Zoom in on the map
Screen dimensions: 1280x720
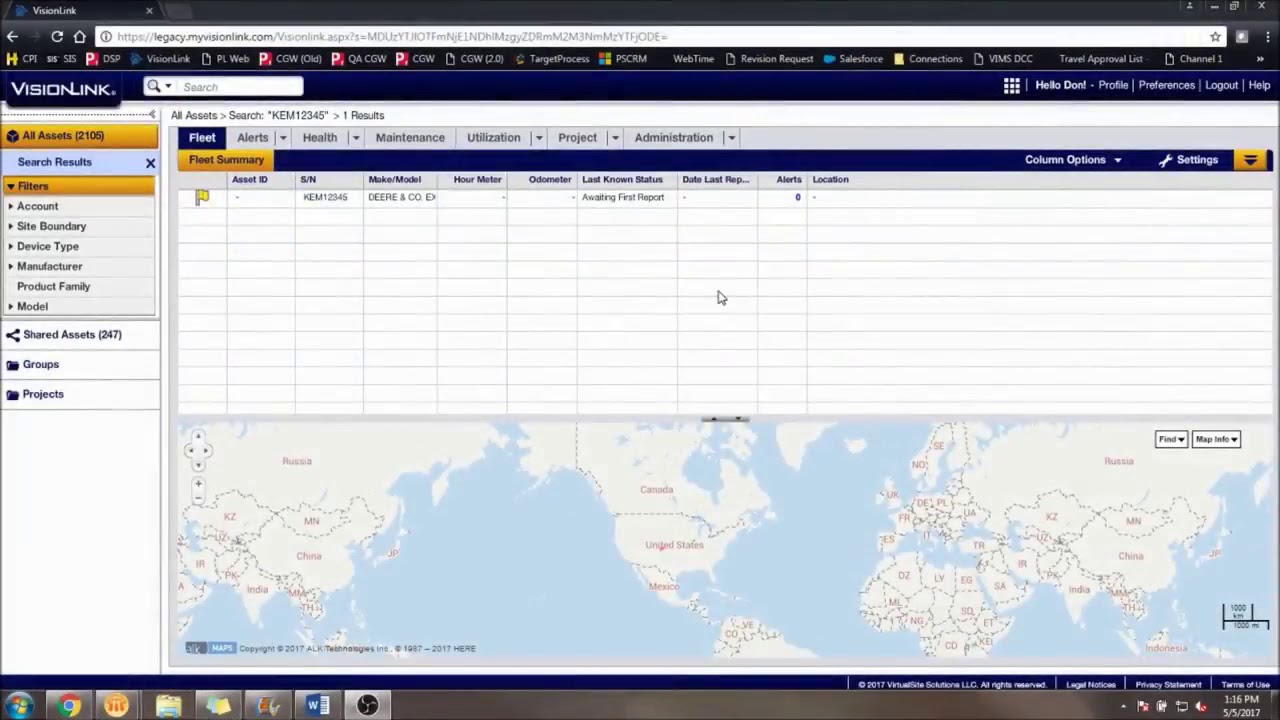[x=198, y=484]
